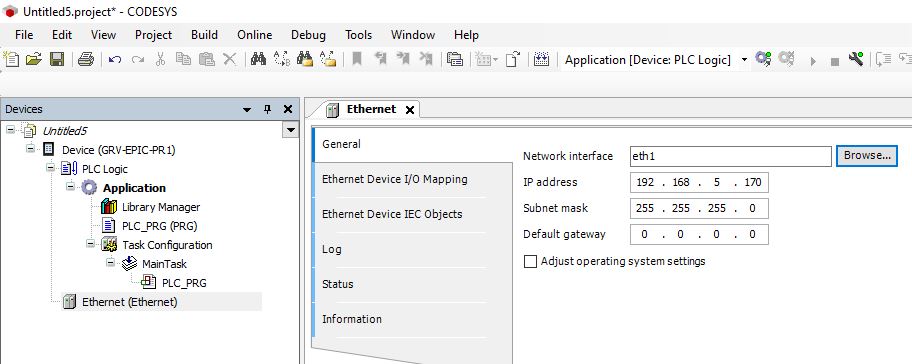
Task: Collapse the MainTask tree node
Action: (x=111, y=263)
